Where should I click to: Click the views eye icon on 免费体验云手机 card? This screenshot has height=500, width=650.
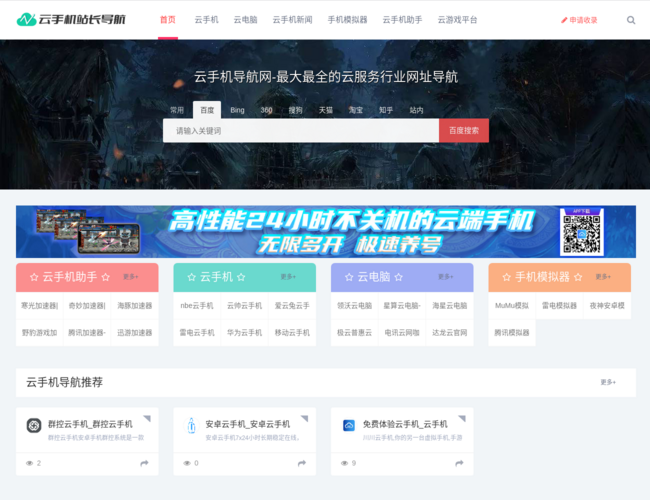(344, 463)
